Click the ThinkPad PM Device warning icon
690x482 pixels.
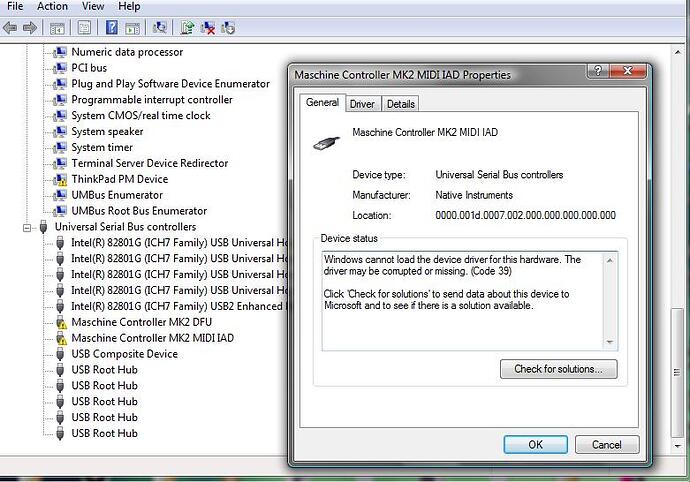pos(60,180)
